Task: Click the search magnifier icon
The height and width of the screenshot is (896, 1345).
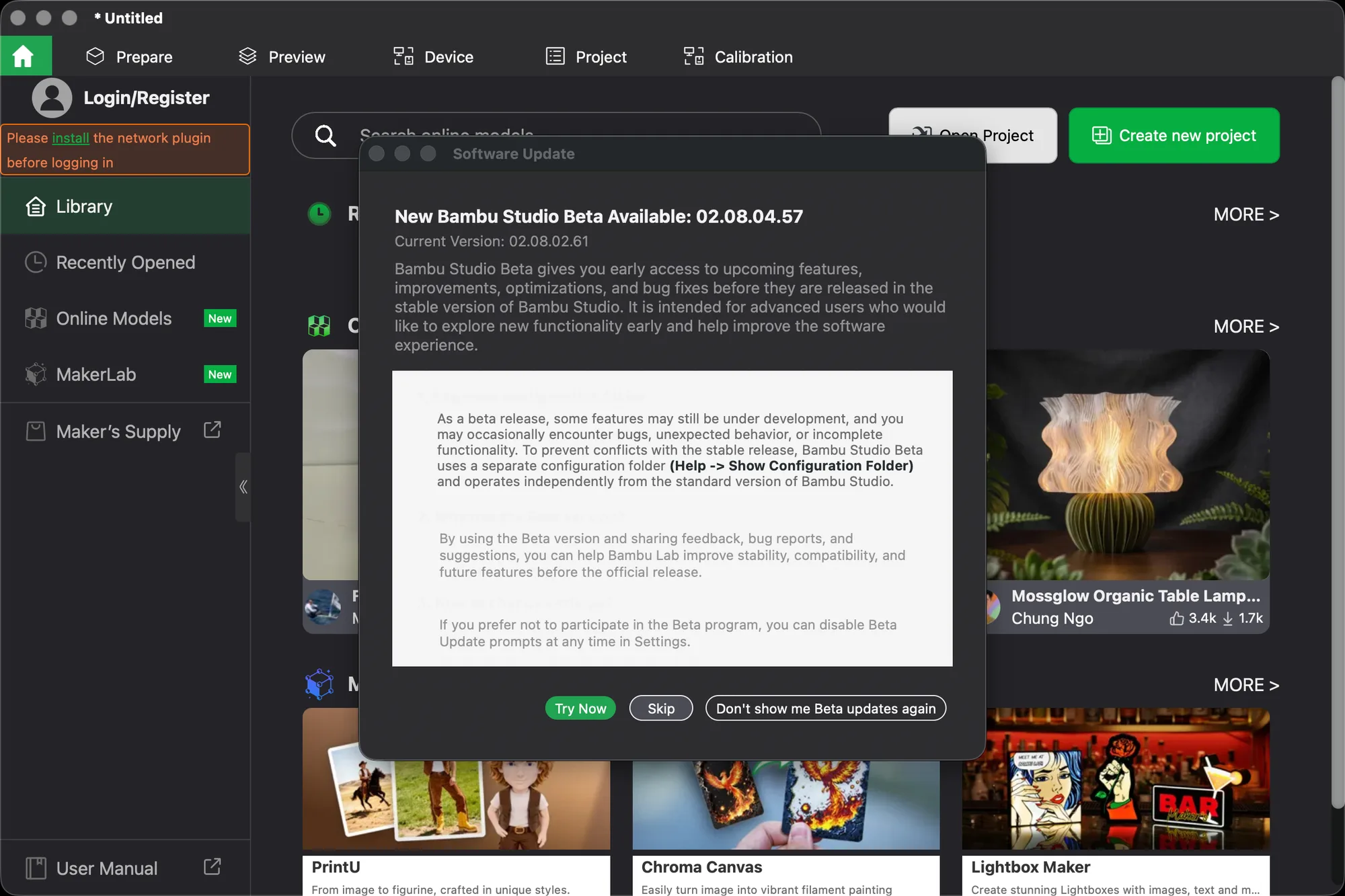Action: point(325,136)
